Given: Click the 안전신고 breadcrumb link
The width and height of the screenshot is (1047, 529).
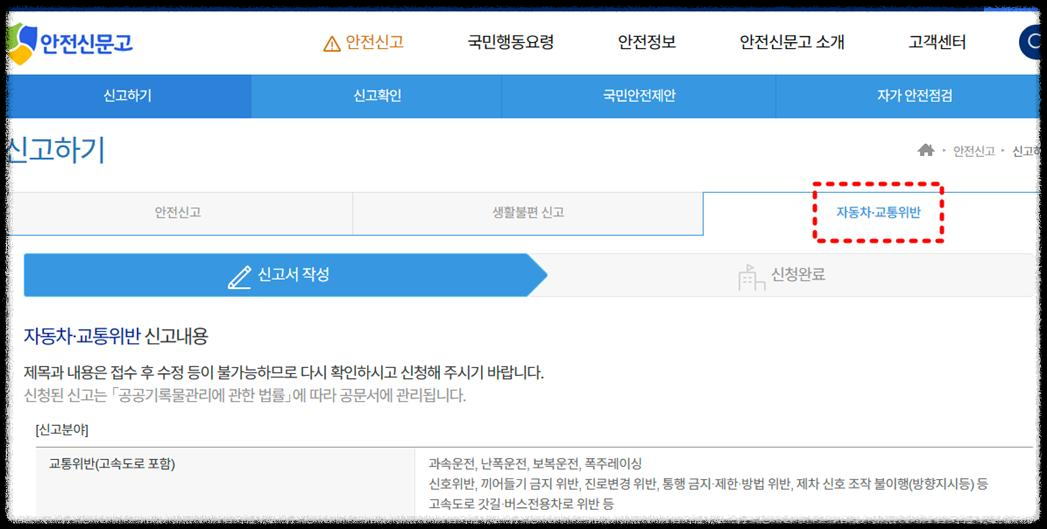Looking at the screenshot, I should tap(974, 151).
